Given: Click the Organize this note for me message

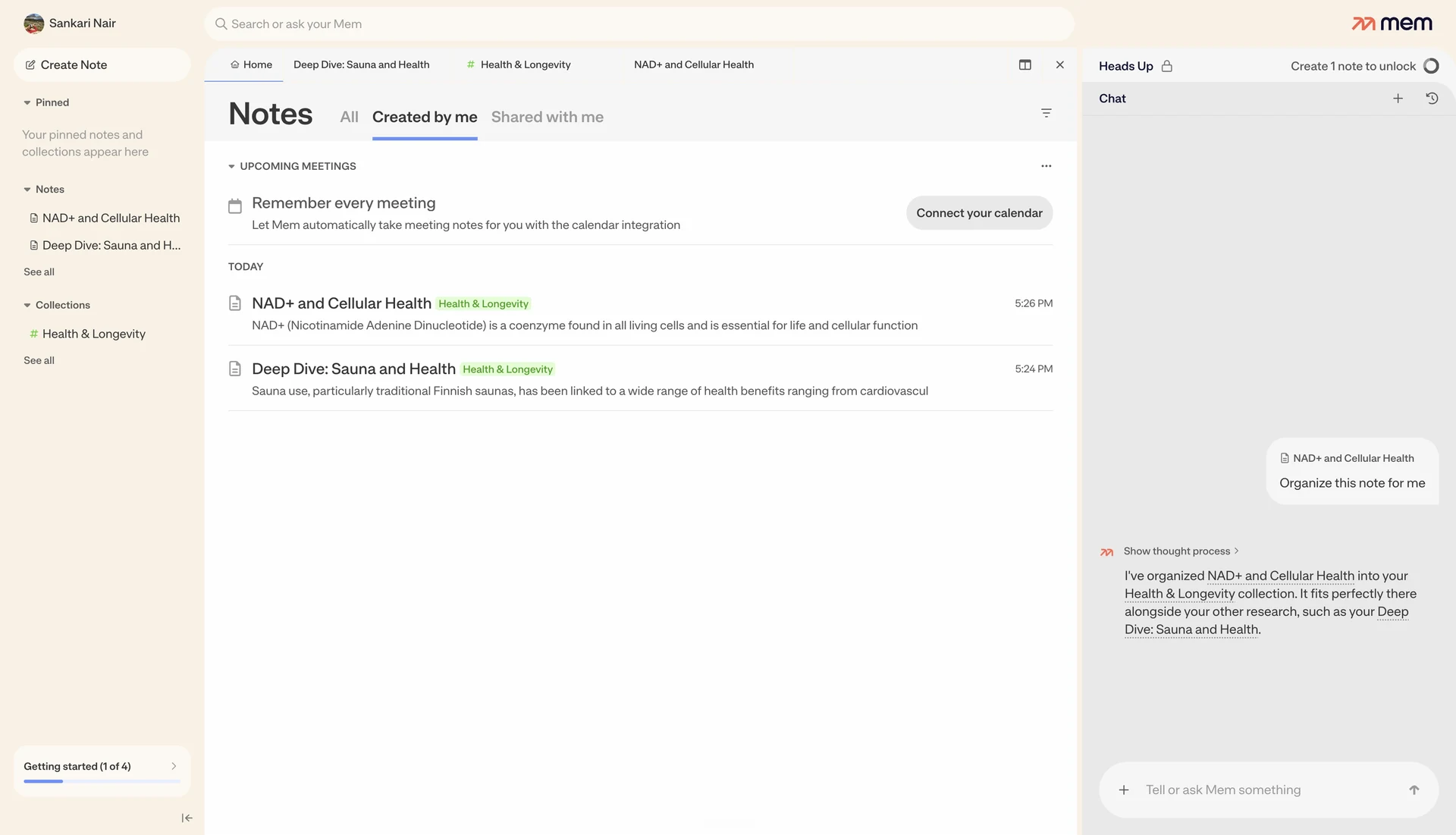Looking at the screenshot, I should (1352, 484).
